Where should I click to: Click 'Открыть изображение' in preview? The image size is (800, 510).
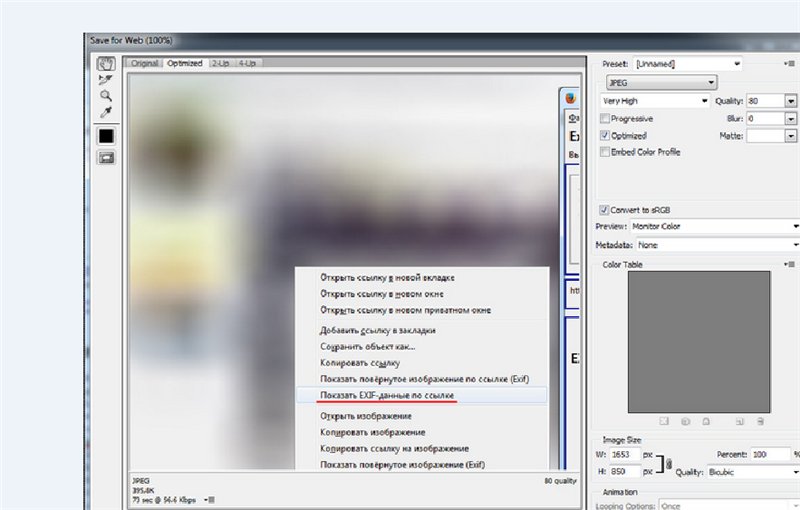click(366, 416)
